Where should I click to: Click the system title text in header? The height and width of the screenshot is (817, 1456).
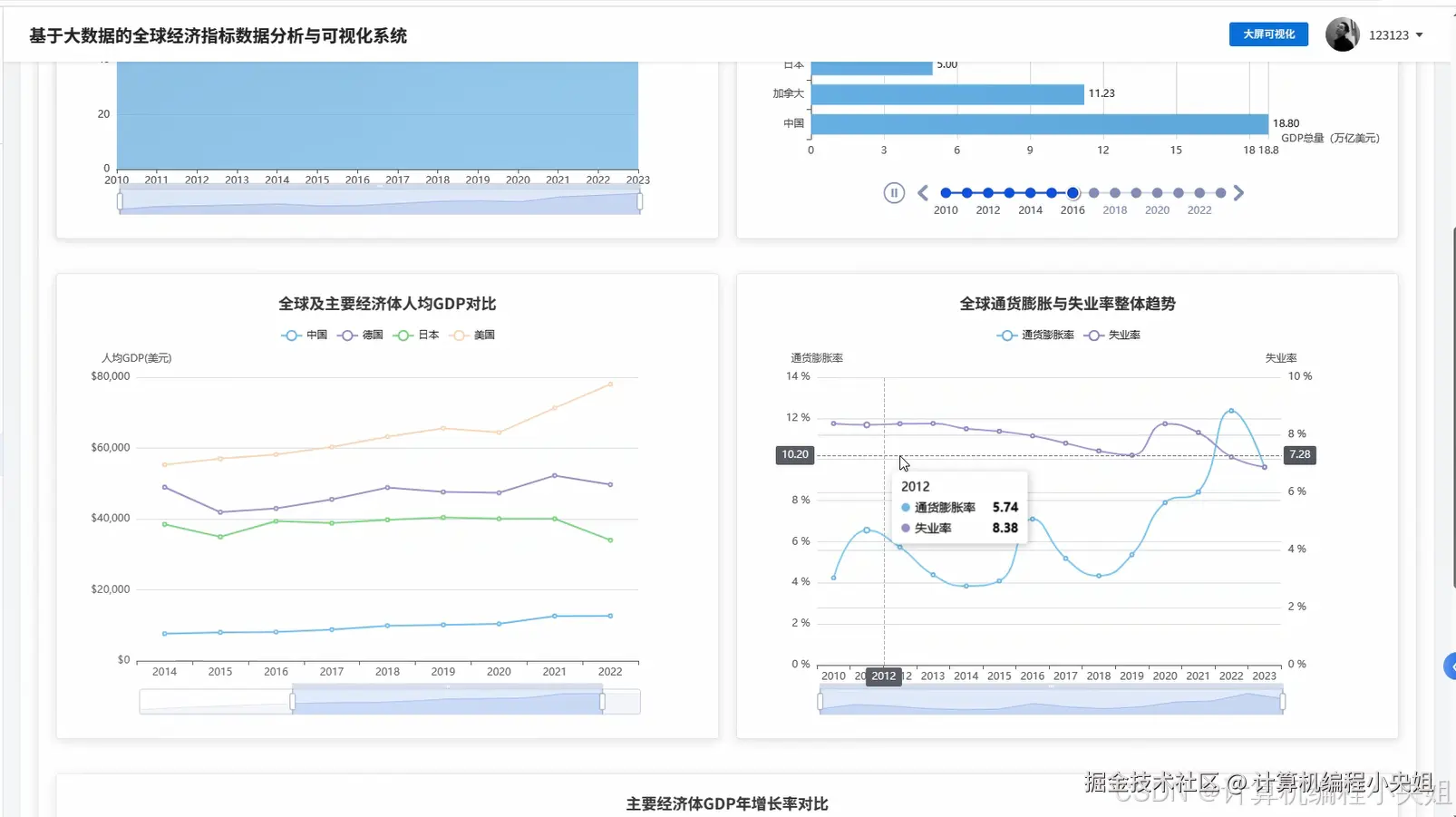click(x=218, y=35)
